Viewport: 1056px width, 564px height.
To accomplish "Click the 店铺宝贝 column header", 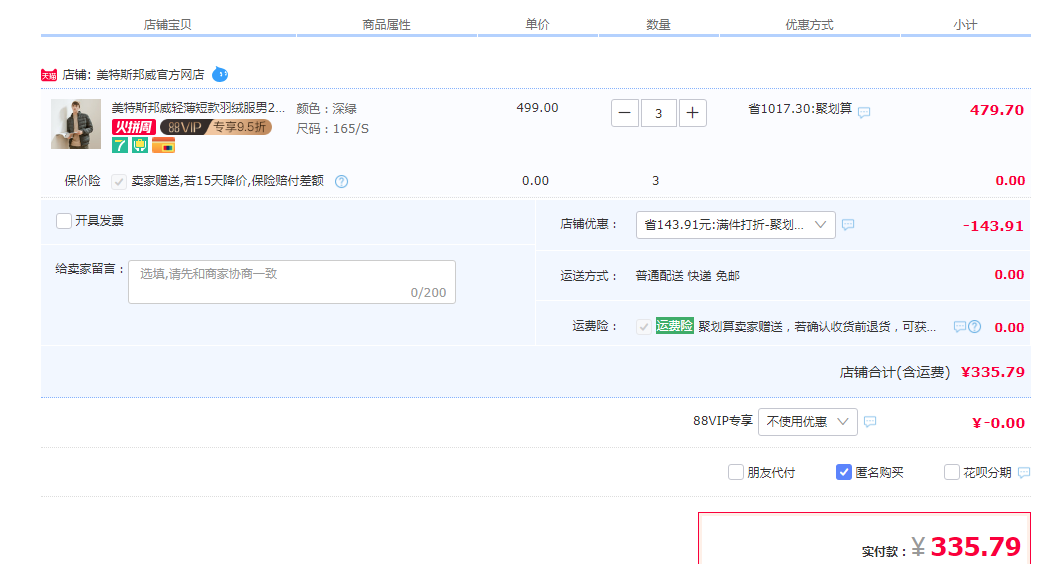I will pos(168,25).
